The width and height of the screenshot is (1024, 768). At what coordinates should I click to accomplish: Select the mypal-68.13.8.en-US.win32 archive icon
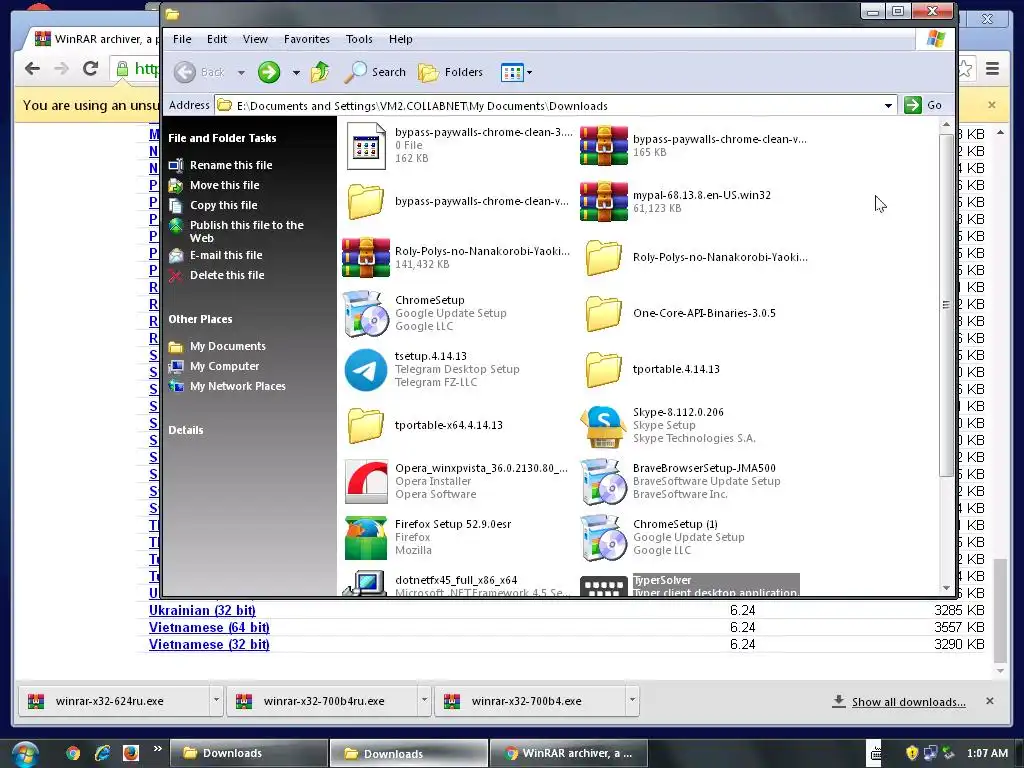tap(603, 201)
